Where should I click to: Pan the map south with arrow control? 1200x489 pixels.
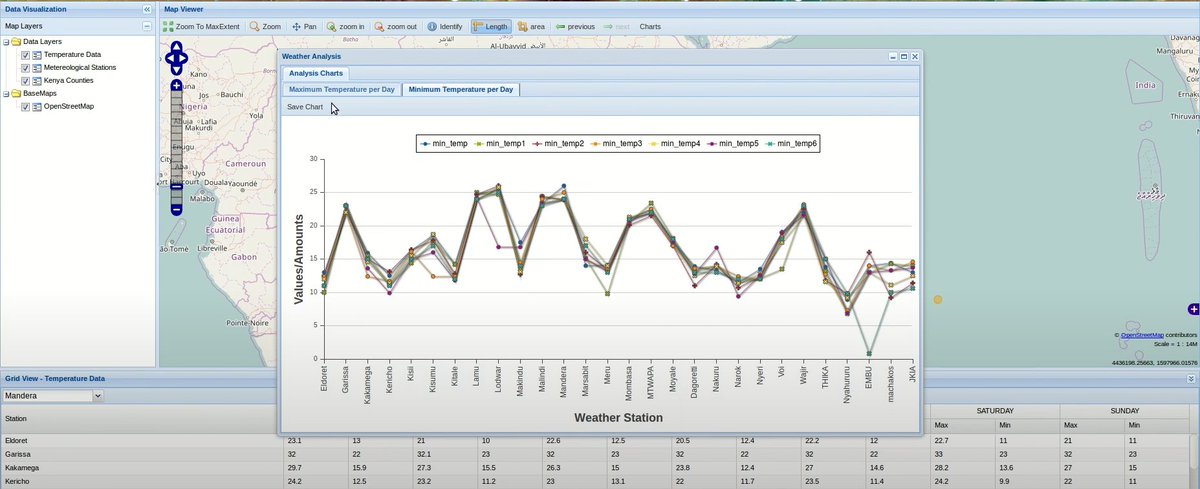click(x=176, y=71)
